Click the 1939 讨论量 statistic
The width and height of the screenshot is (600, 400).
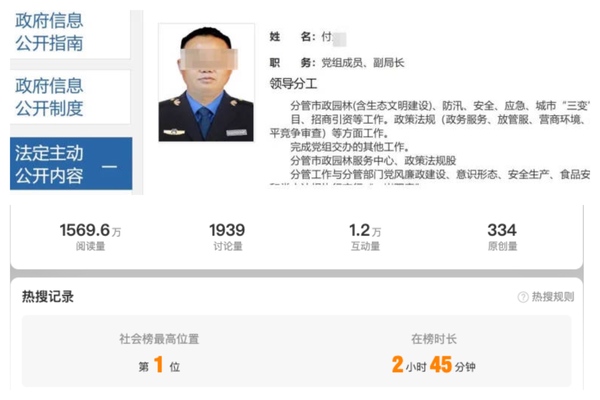click(226, 237)
